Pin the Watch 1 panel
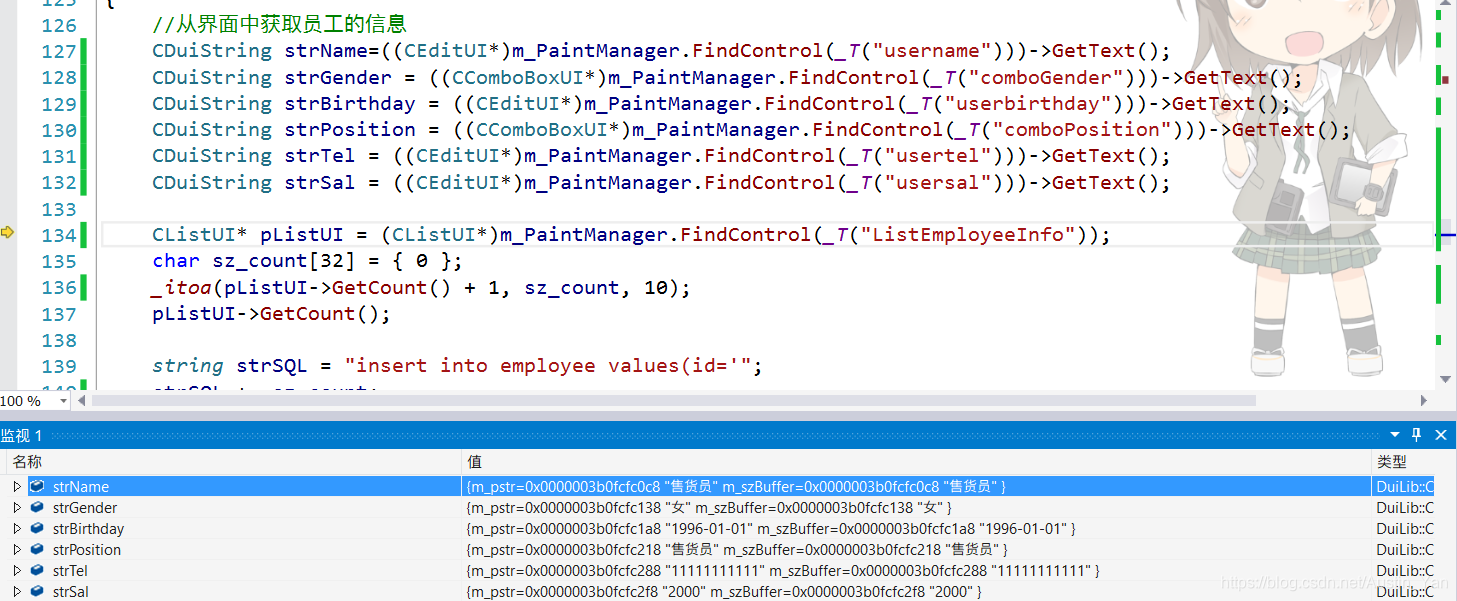The width and height of the screenshot is (1457, 601). [1417, 435]
